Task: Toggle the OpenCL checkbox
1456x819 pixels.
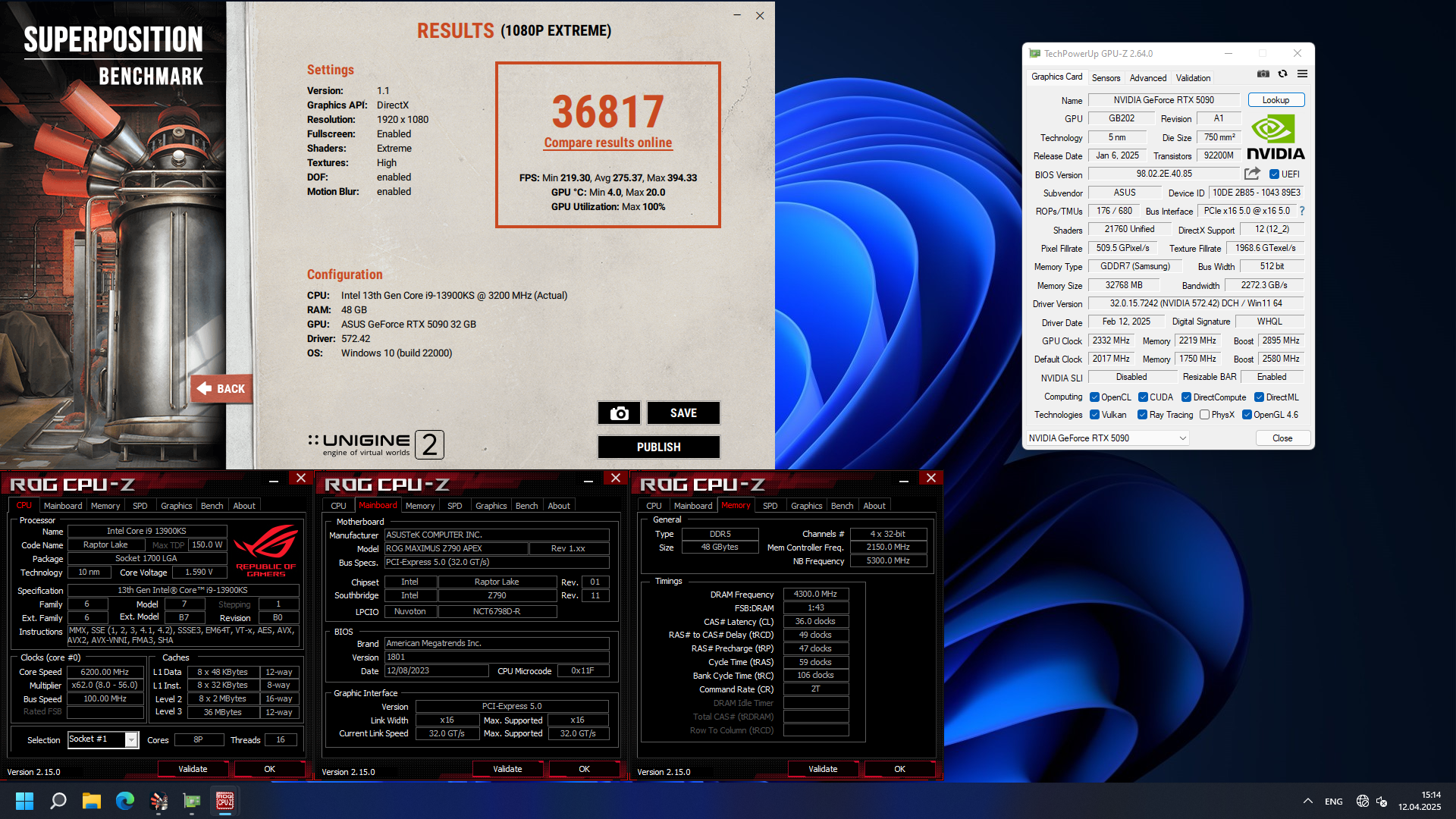Action: (1094, 397)
